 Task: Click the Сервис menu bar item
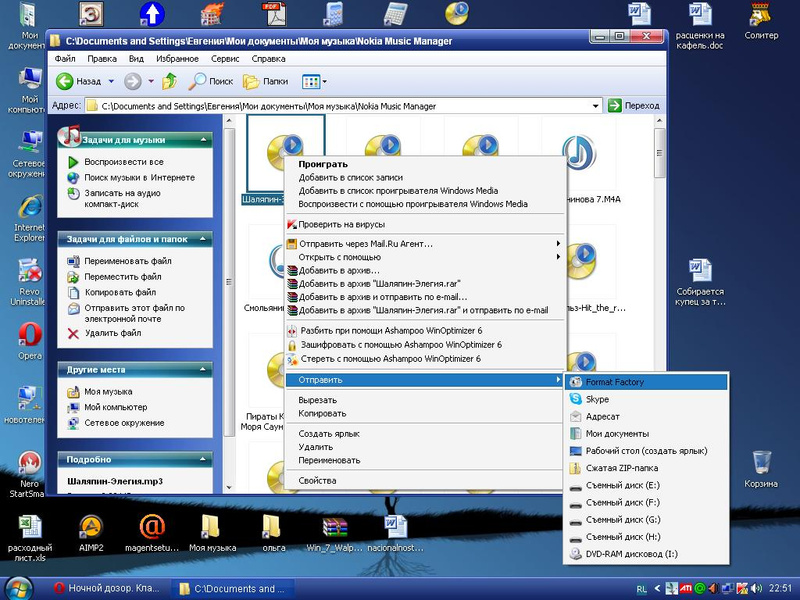(224, 59)
